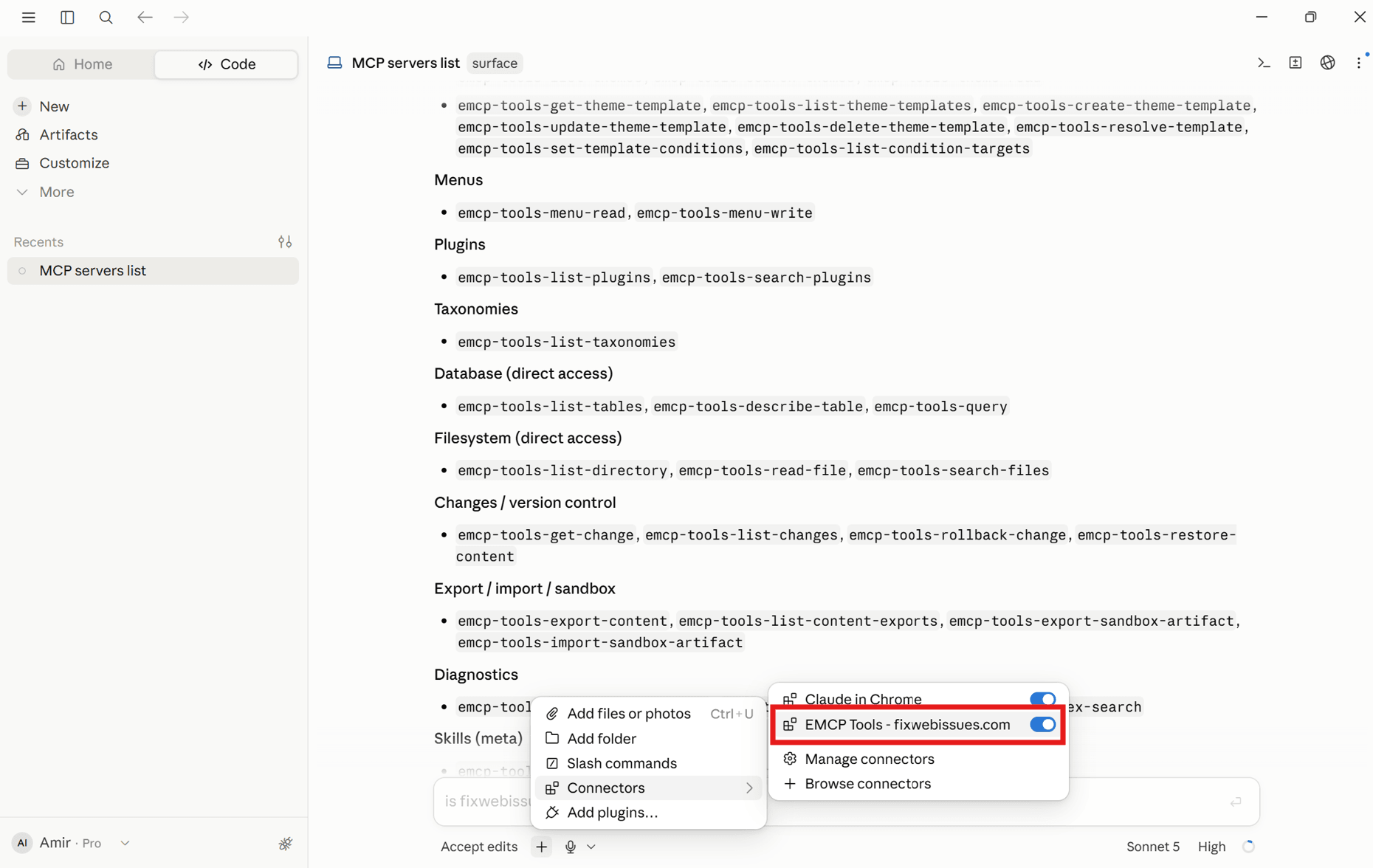Click the plus icon beside New

point(22,106)
